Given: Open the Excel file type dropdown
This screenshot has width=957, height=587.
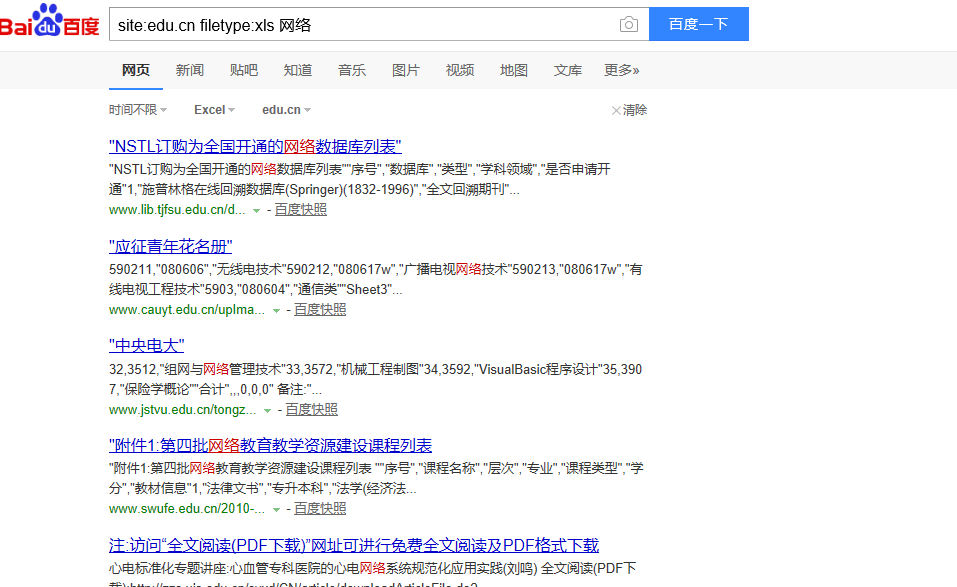Looking at the screenshot, I should (x=214, y=110).
